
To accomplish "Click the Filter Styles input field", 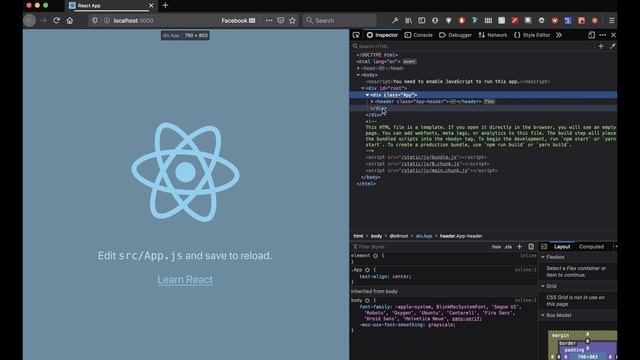I will pyautogui.click(x=420, y=247).
